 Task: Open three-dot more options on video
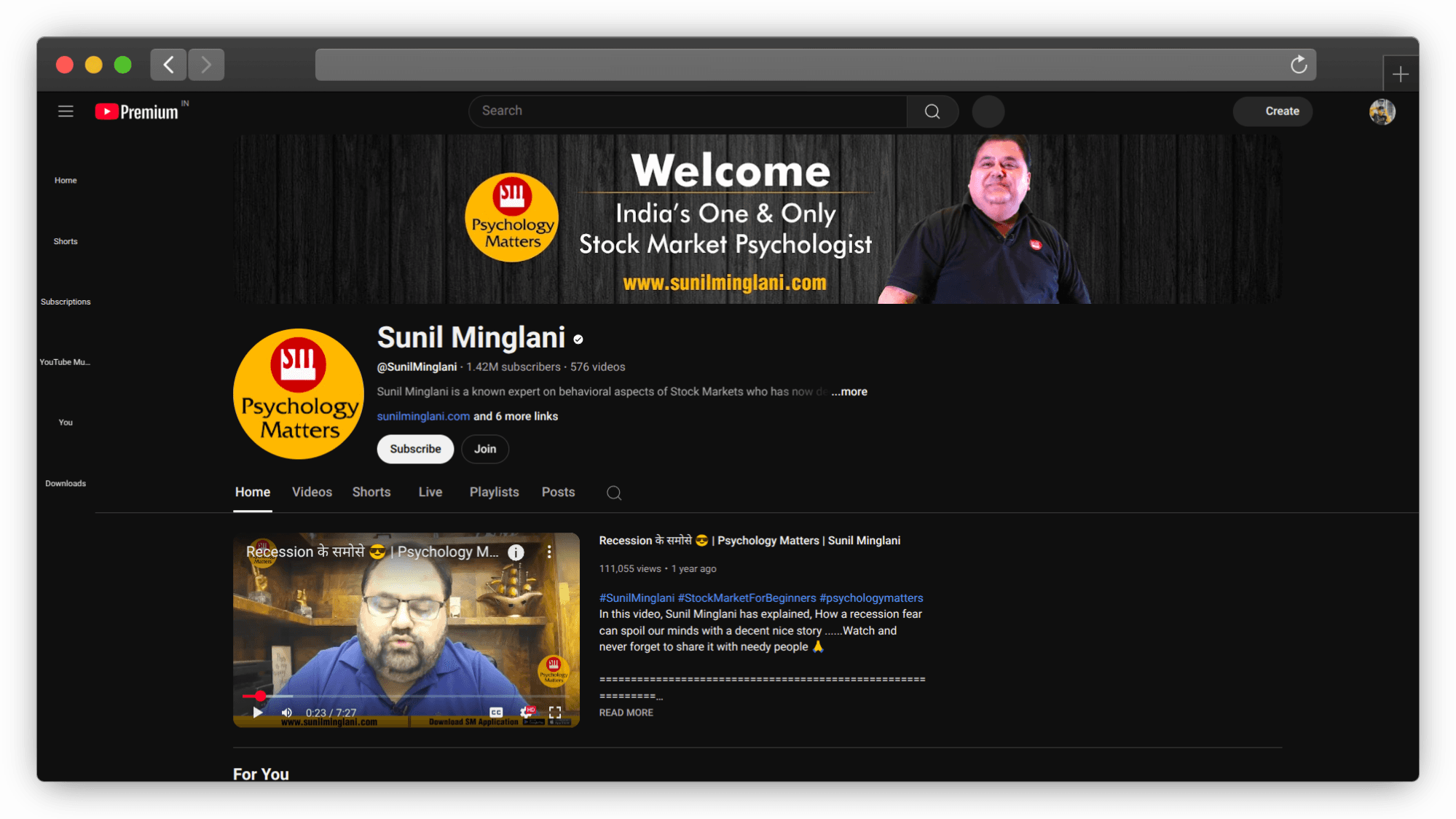[x=549, y=552]
